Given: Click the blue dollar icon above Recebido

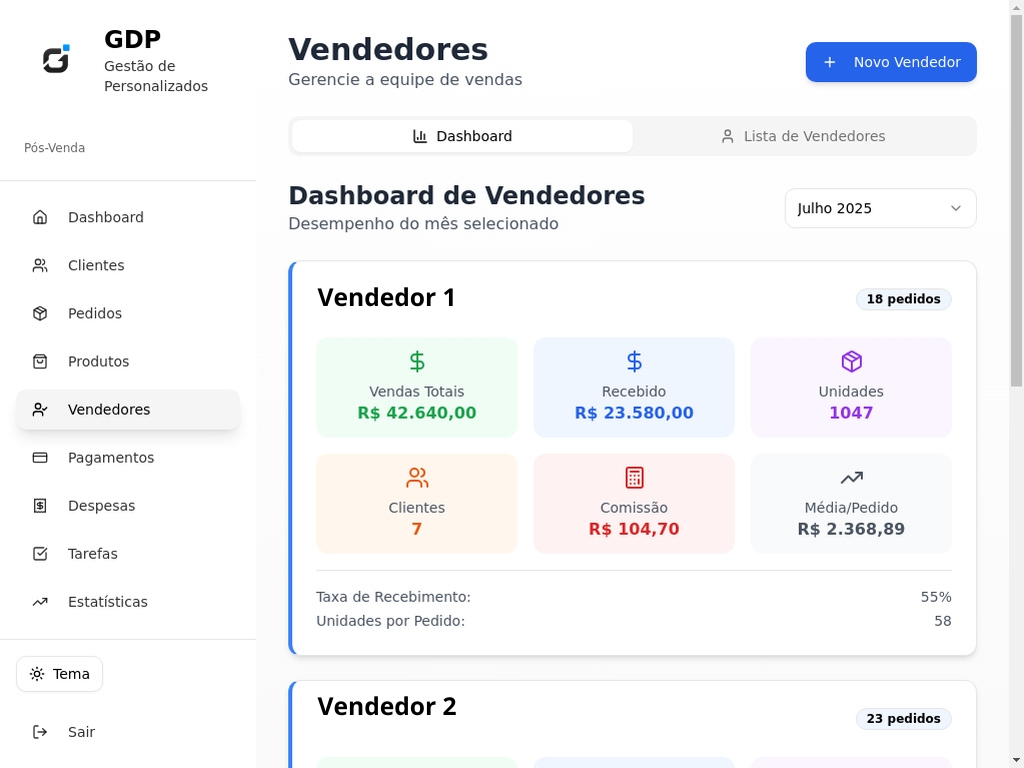Looking at the screenshot, I should pyautogui.click(x=634, y=361).
